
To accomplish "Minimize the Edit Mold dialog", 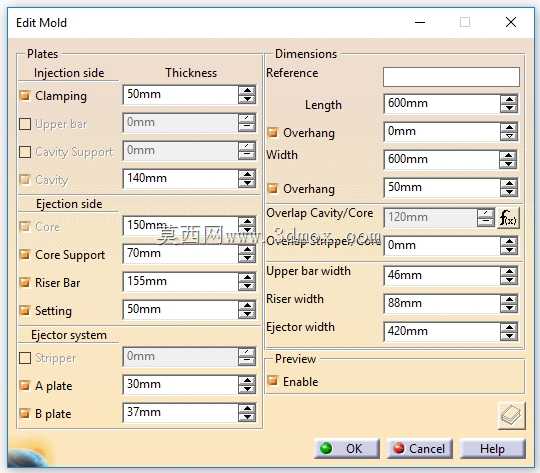I will coord(420,22).
